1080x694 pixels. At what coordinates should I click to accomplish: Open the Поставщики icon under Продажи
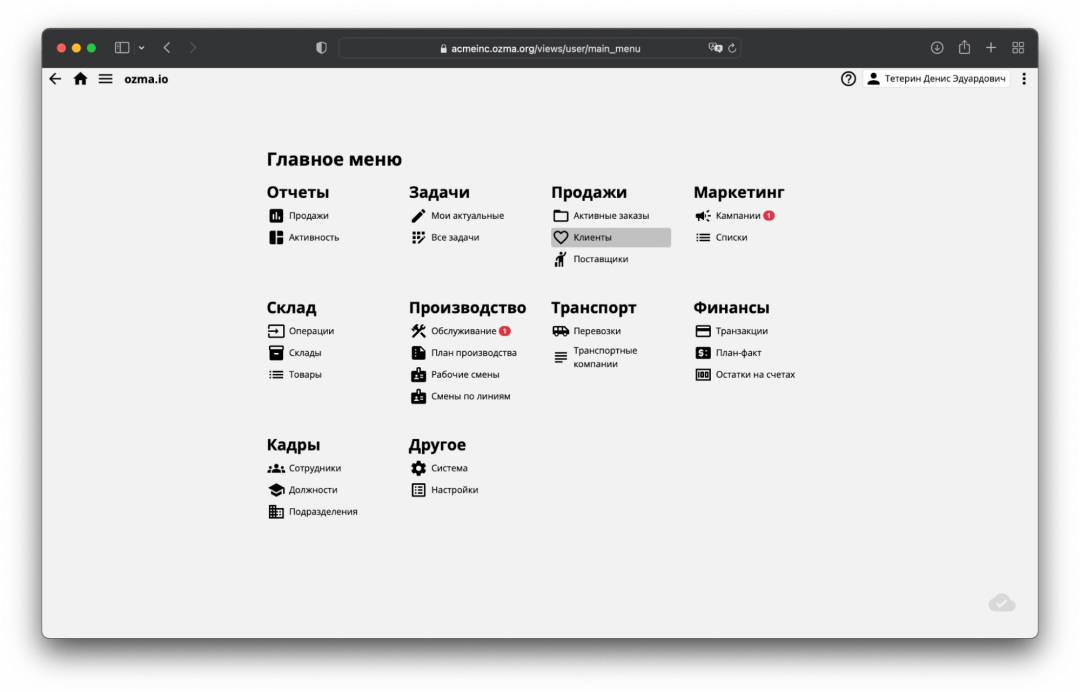point(561,259)
